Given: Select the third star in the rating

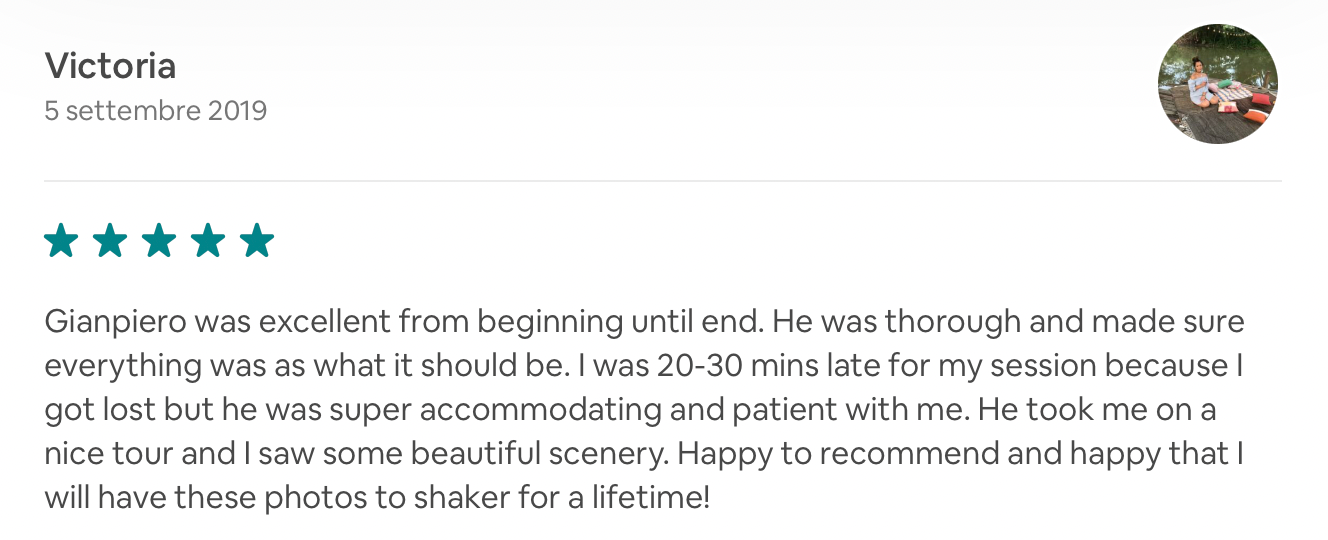Looking at the screenshot, I should [x=159, y=241].
